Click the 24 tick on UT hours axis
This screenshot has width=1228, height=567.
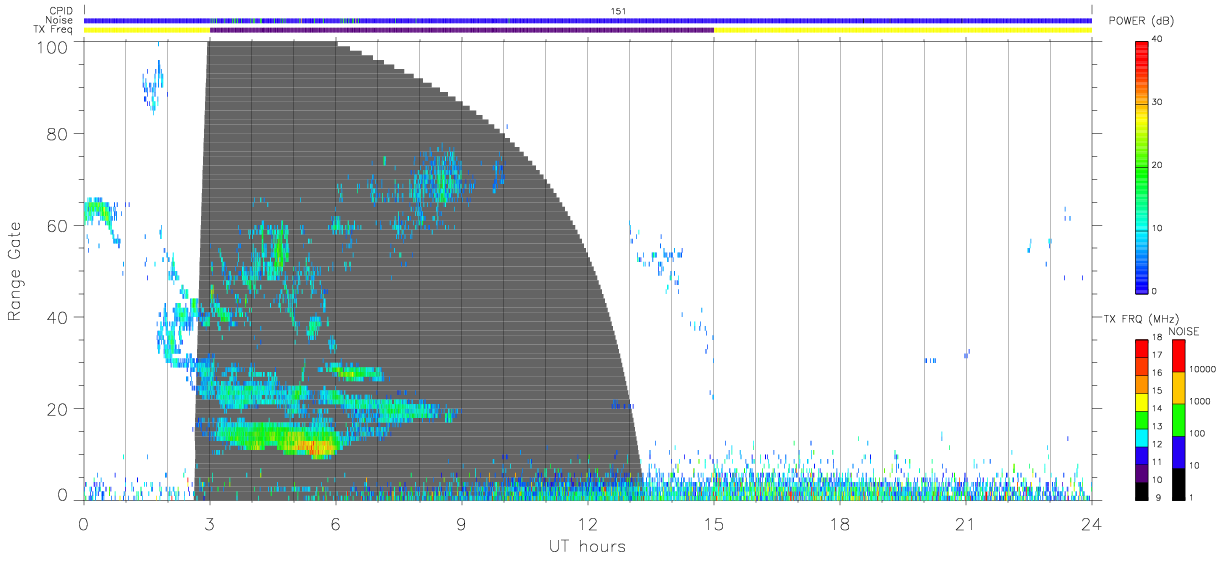tap(1091, 523)
